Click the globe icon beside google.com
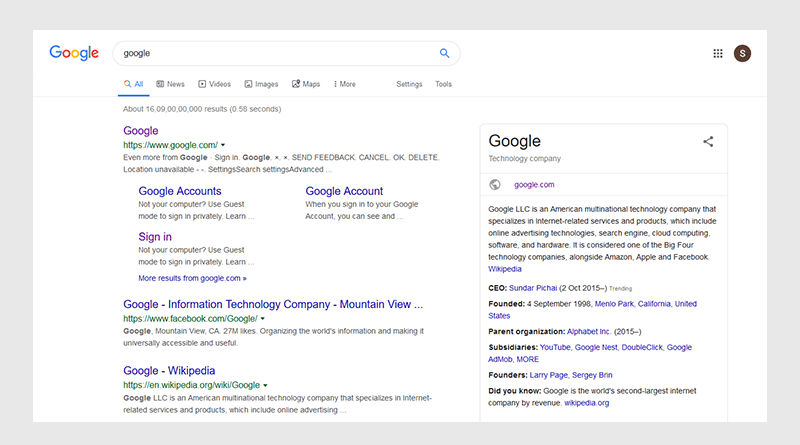800x445 pixels. tap(495, 184)
